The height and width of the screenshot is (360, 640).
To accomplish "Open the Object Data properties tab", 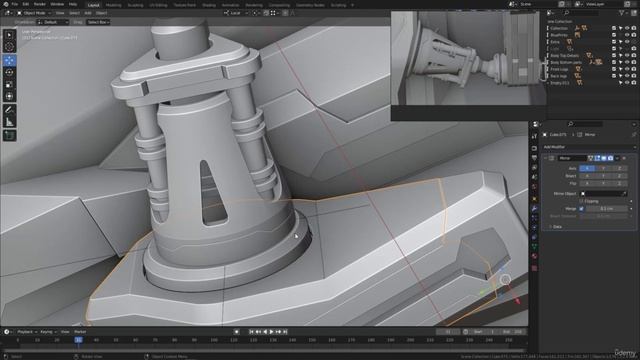I will click(534, 247).
